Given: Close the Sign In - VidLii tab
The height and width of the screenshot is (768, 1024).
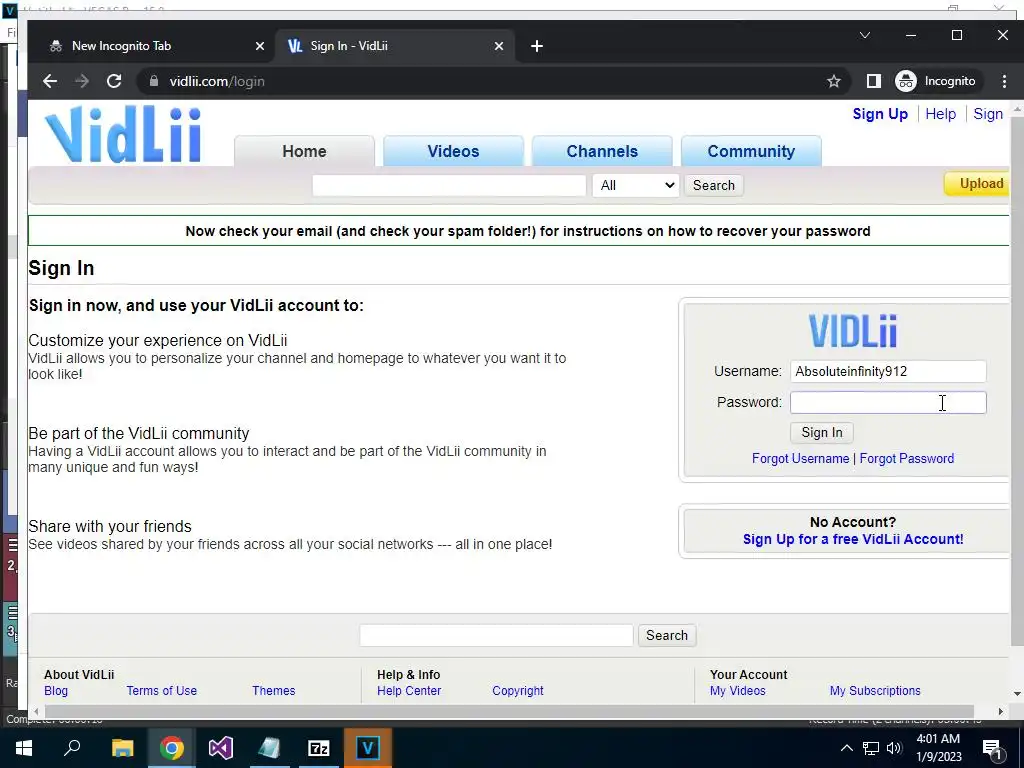Looking at the screenshot, I should [x=499, y=46].
